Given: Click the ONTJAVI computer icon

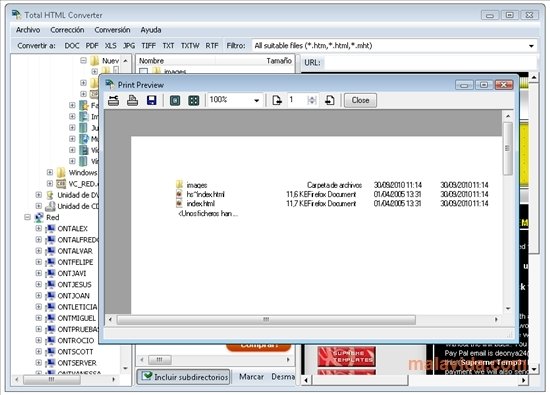Looking at the screenshot, I should [x=50, y=273].
